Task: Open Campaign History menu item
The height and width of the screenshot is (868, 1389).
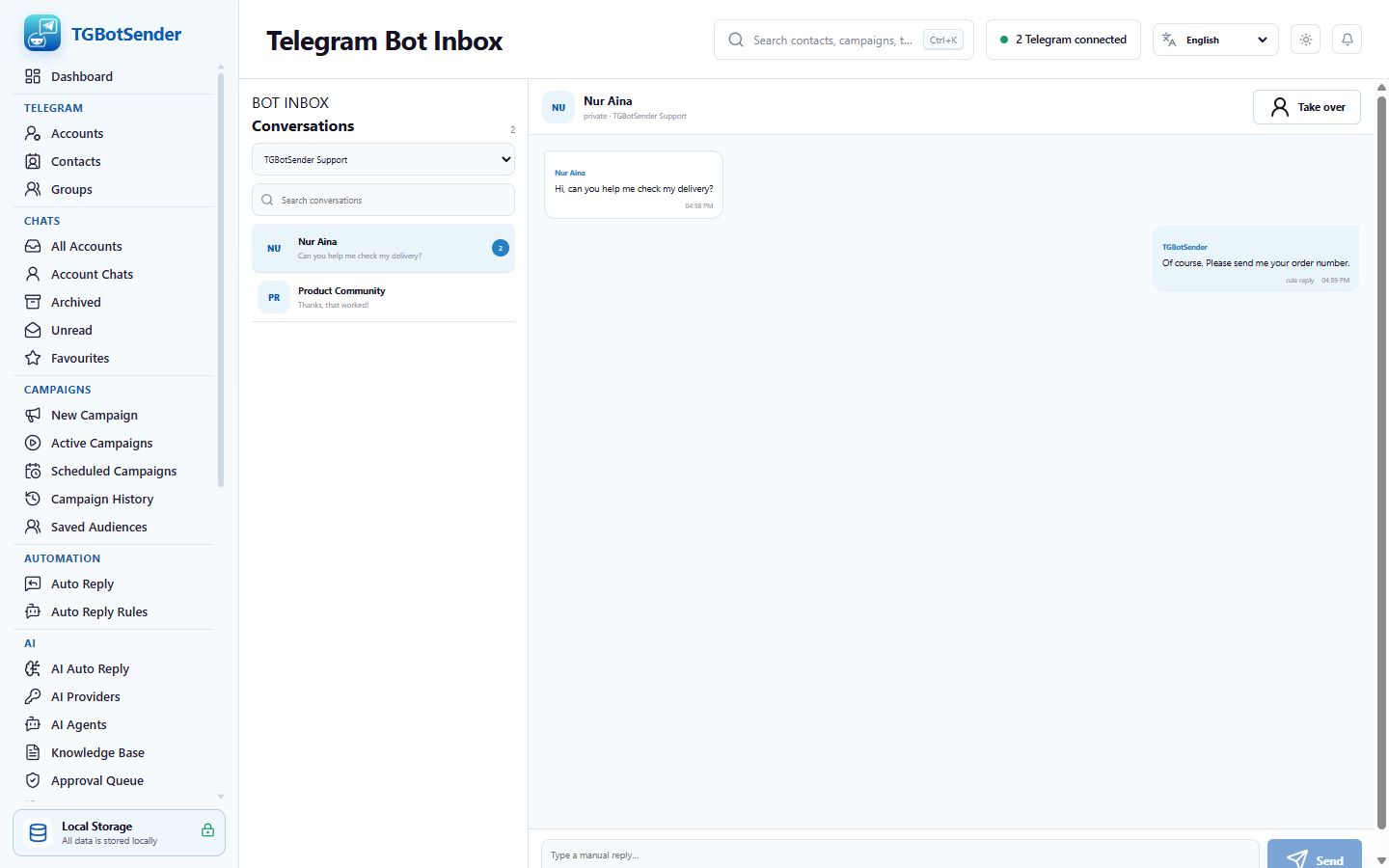Action: point(114,499)
